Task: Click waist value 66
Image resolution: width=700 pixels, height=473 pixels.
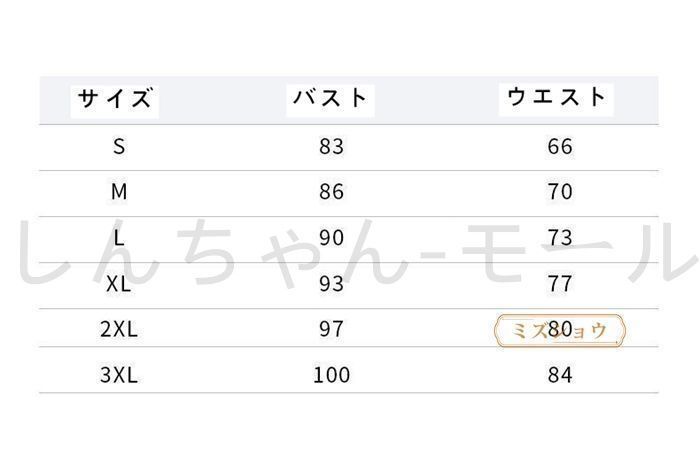Action: tap(560, 146)
